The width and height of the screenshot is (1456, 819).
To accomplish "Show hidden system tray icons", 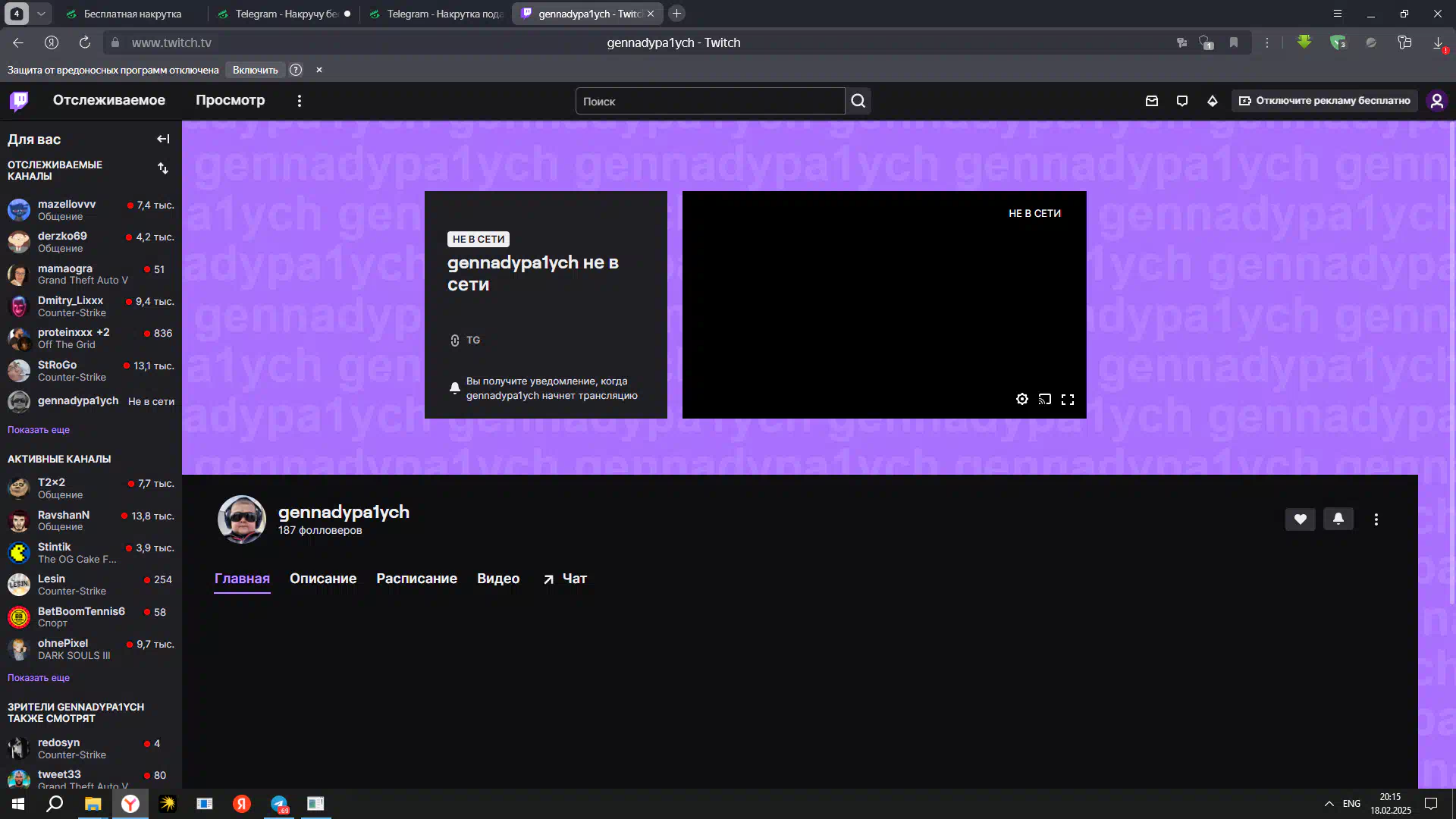I will (1329, 804).
